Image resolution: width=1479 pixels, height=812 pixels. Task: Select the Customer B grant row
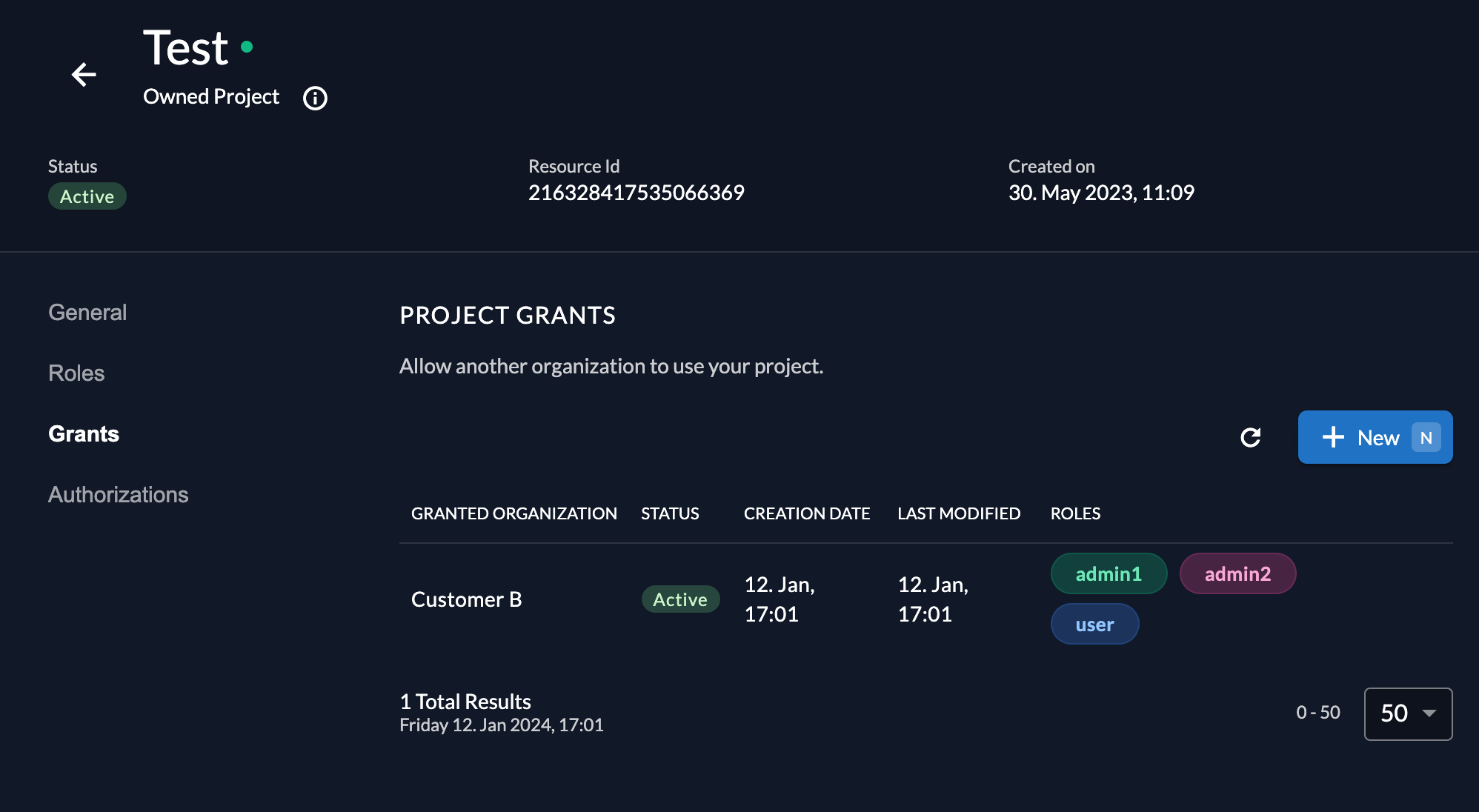click(x=467, y=599)
